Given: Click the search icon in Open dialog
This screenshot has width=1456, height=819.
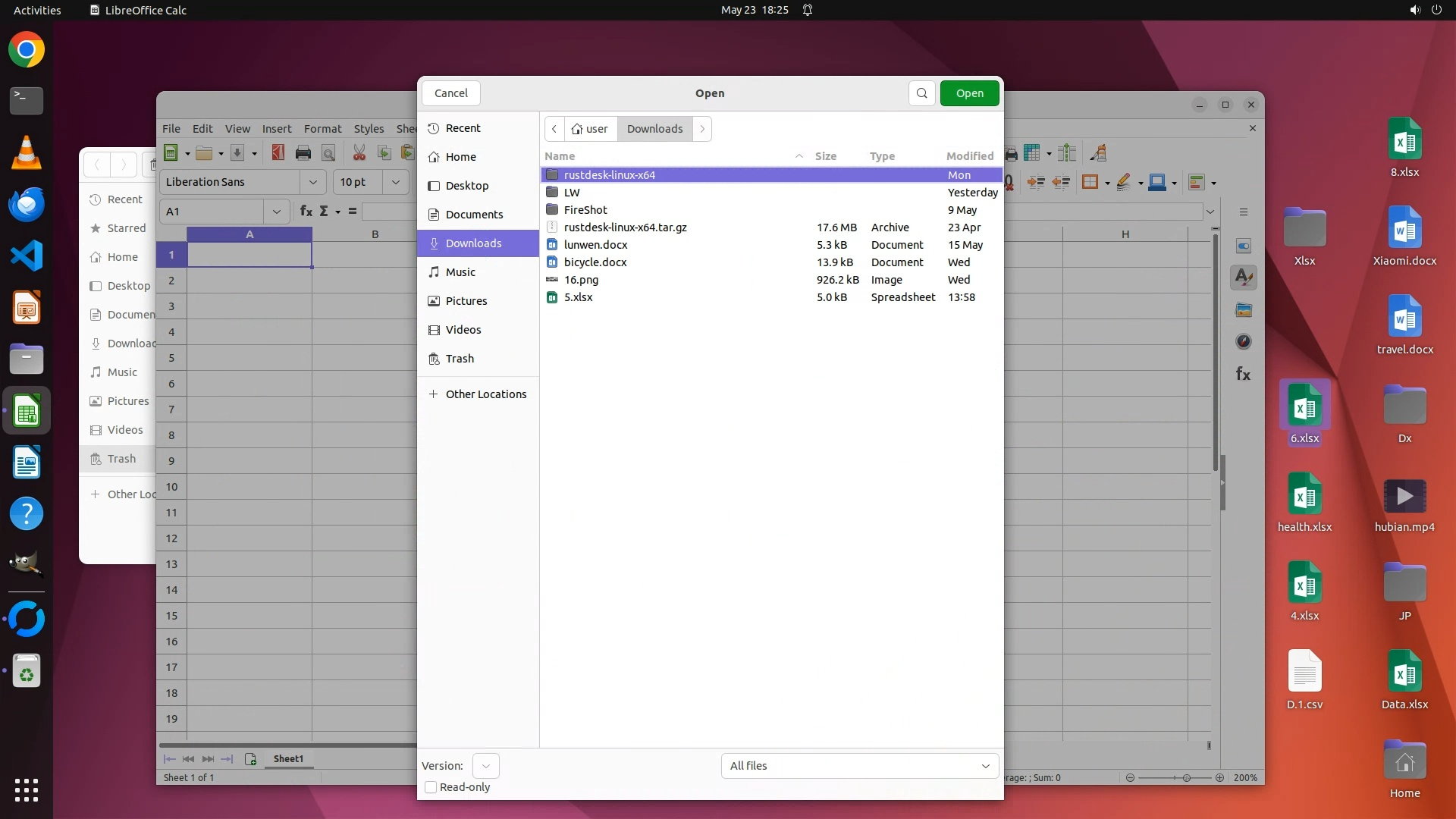Looking at the screenshot, I should [921, 93].
